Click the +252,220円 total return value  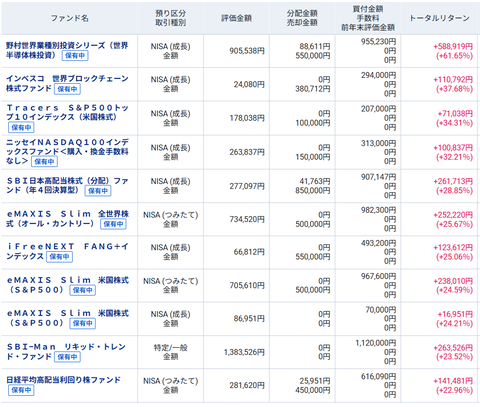453,215
